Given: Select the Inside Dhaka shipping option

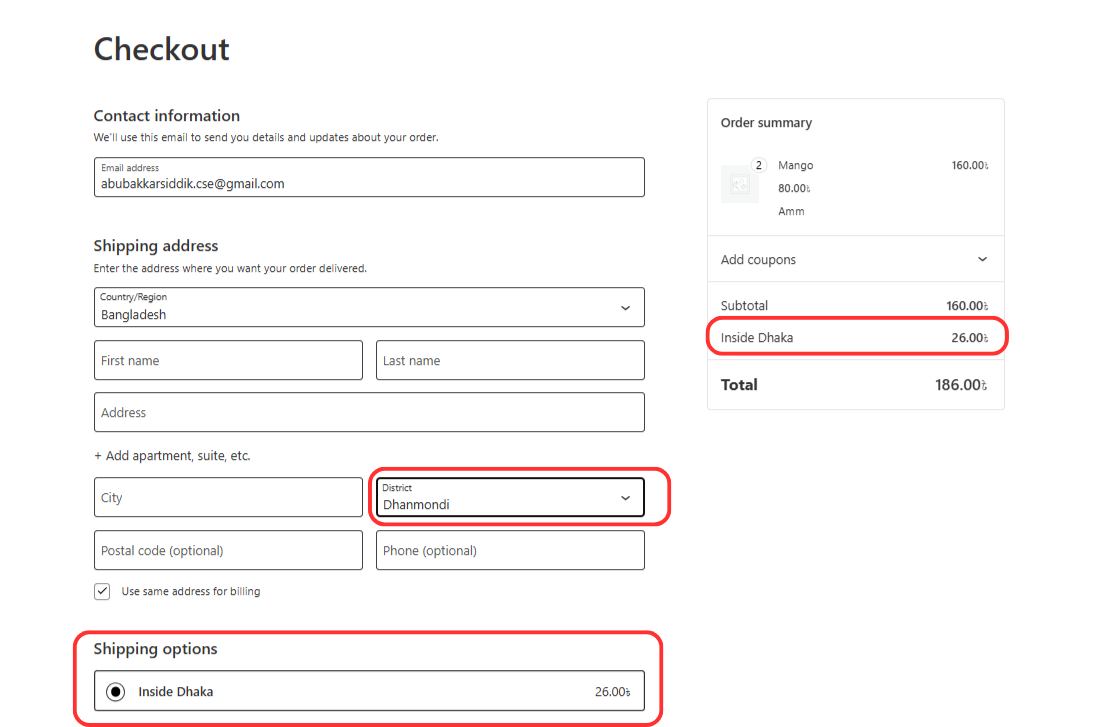Looking at the screenshot, I should pos(370,690).
